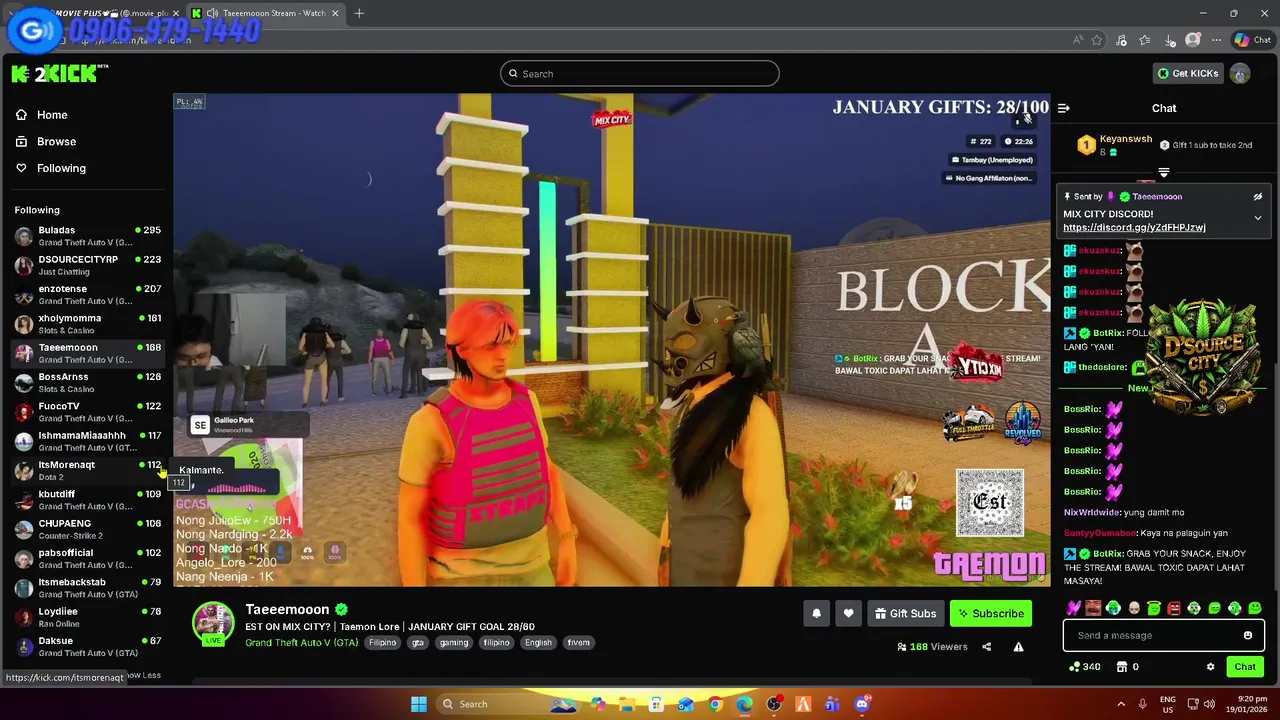Close the Taeeemooon Stream browser tab
Image resolution: width=1280 pixels, height=720 pixels.
click(x=335, y=13)
